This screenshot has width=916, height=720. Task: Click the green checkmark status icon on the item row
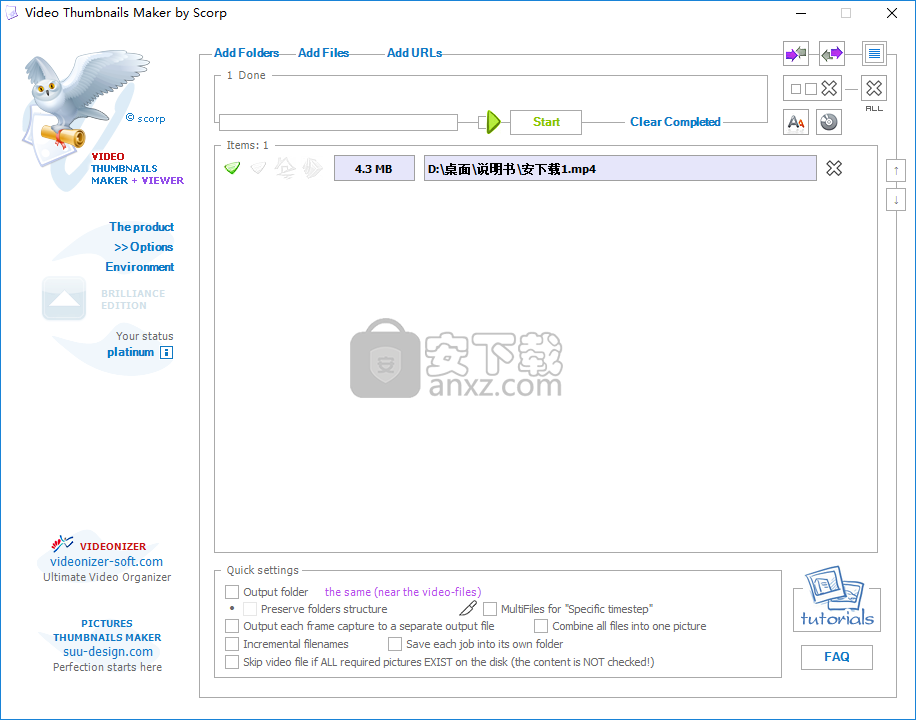click(233, 168)
